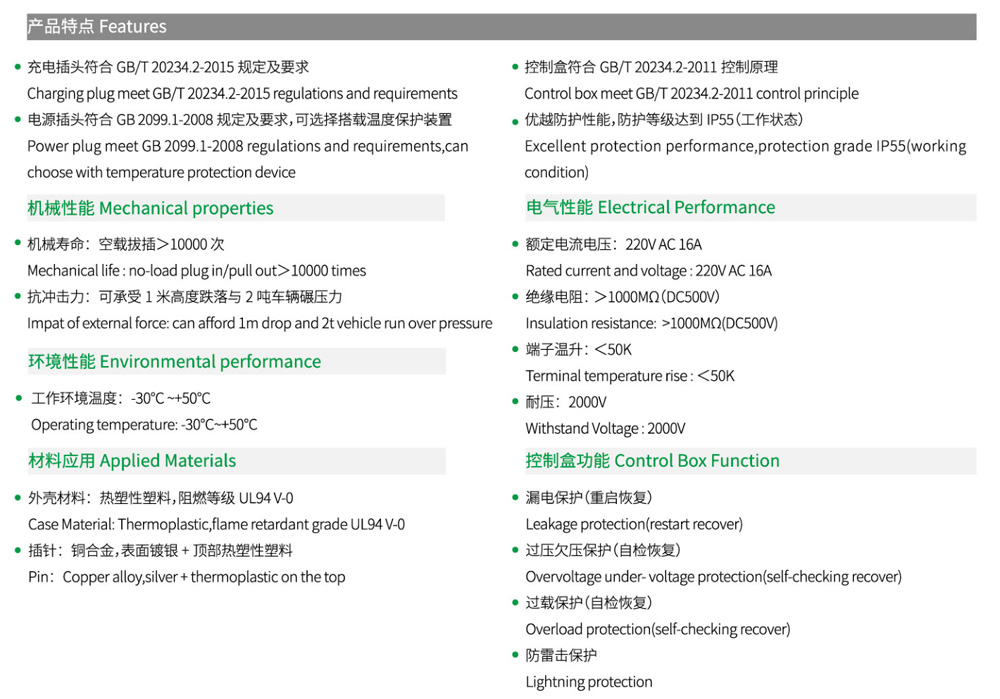
Task: Click the 'Control Box Function' heading
Action: pos(652,461)
